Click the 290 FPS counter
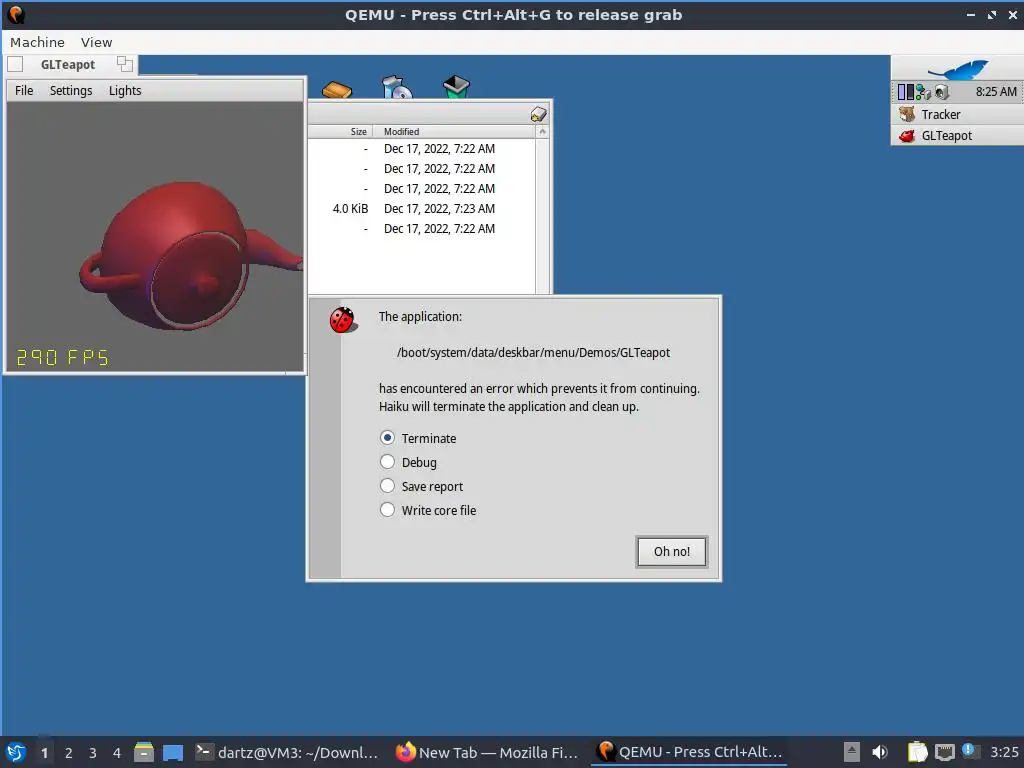 63,357
